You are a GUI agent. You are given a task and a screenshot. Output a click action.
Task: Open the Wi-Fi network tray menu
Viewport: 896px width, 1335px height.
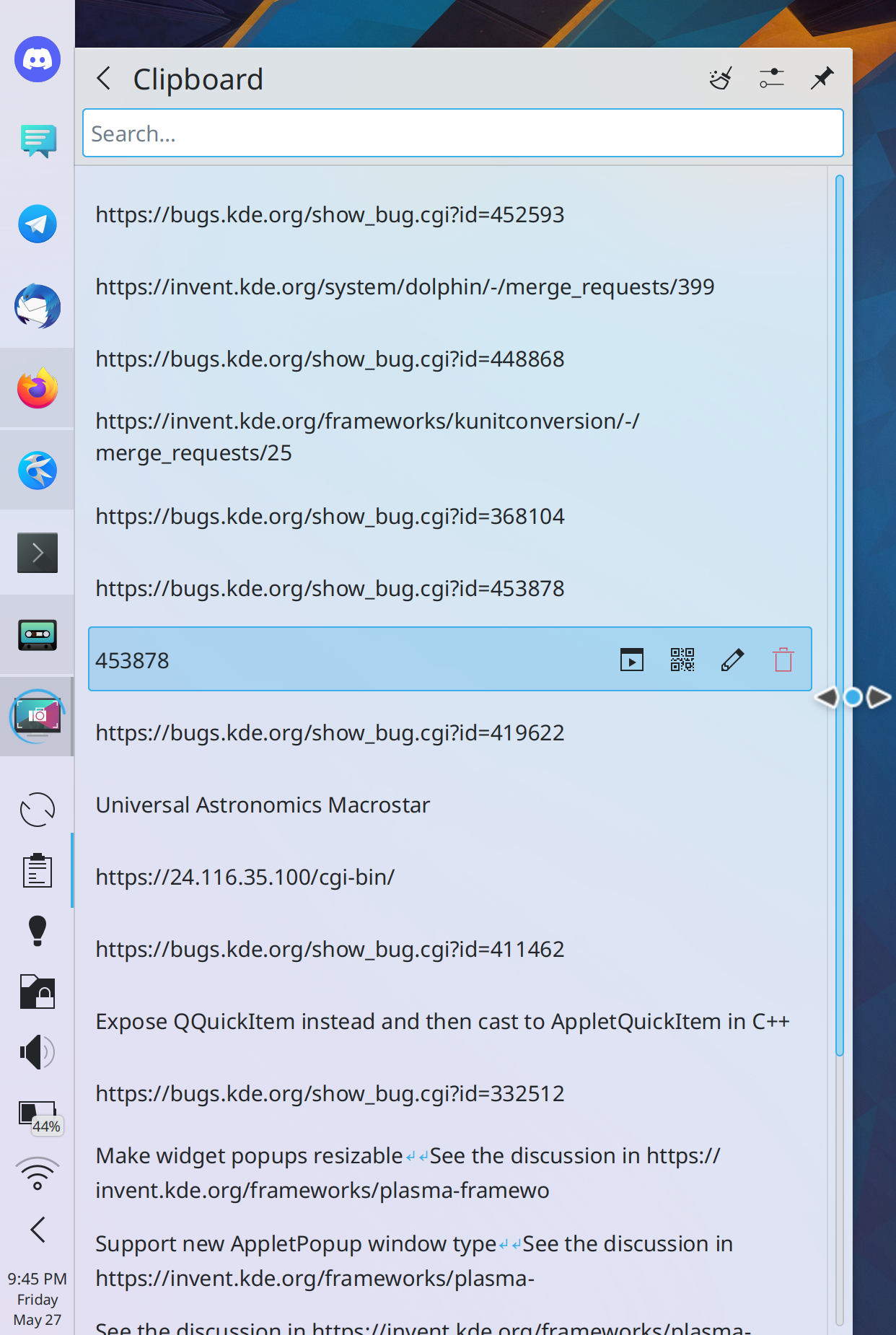point(38,1173)
